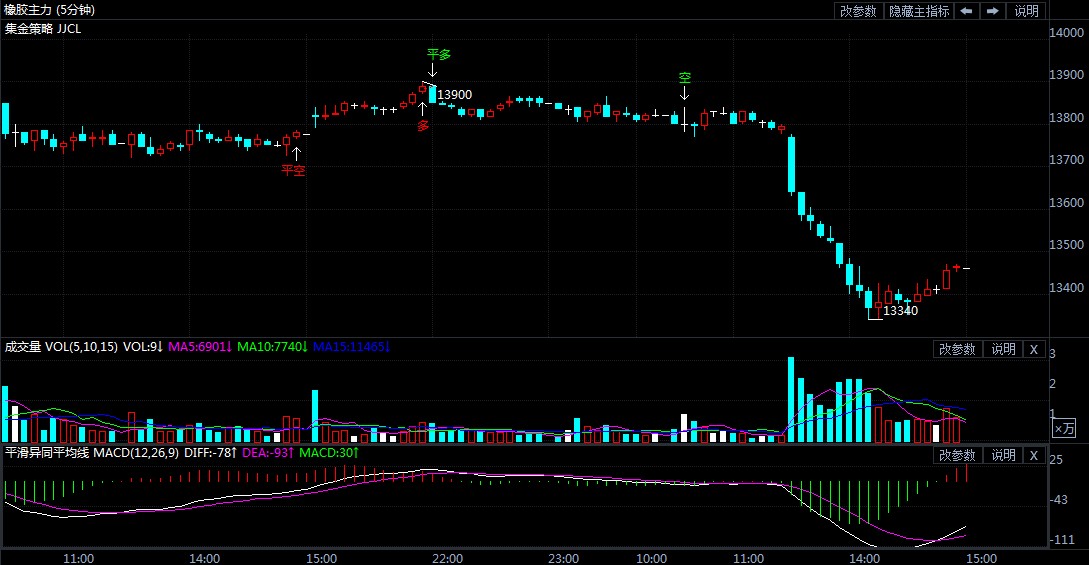Click the MA15:11465 volume value

point(351,346)
